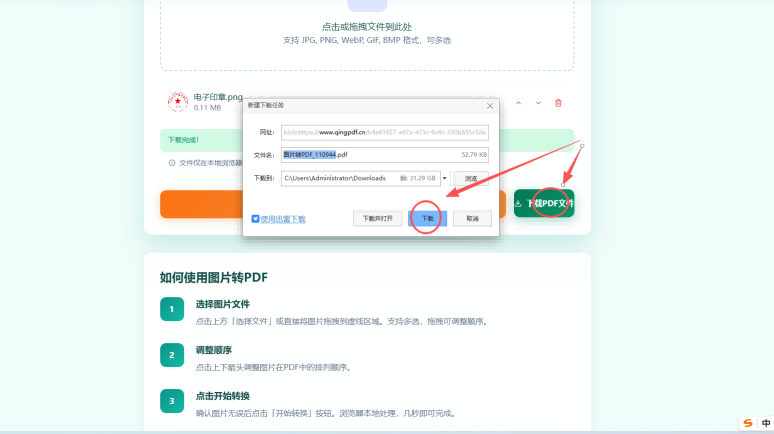Click the red trash delete icon
The image size is (774, 434).
558,103
